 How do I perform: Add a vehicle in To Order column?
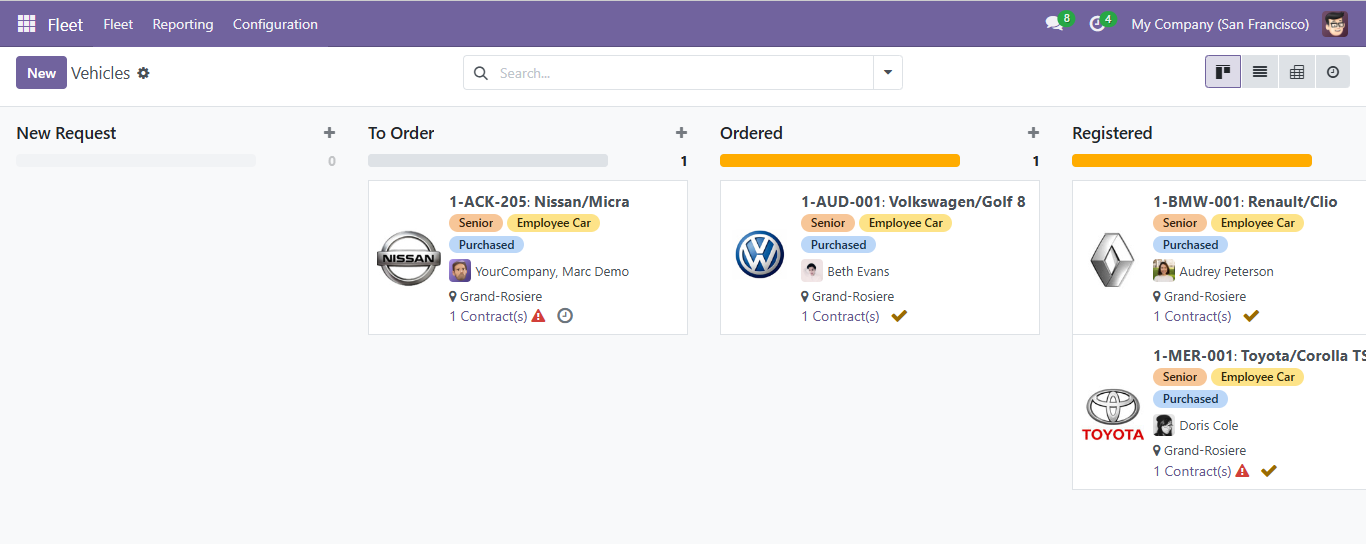[681, 133]
